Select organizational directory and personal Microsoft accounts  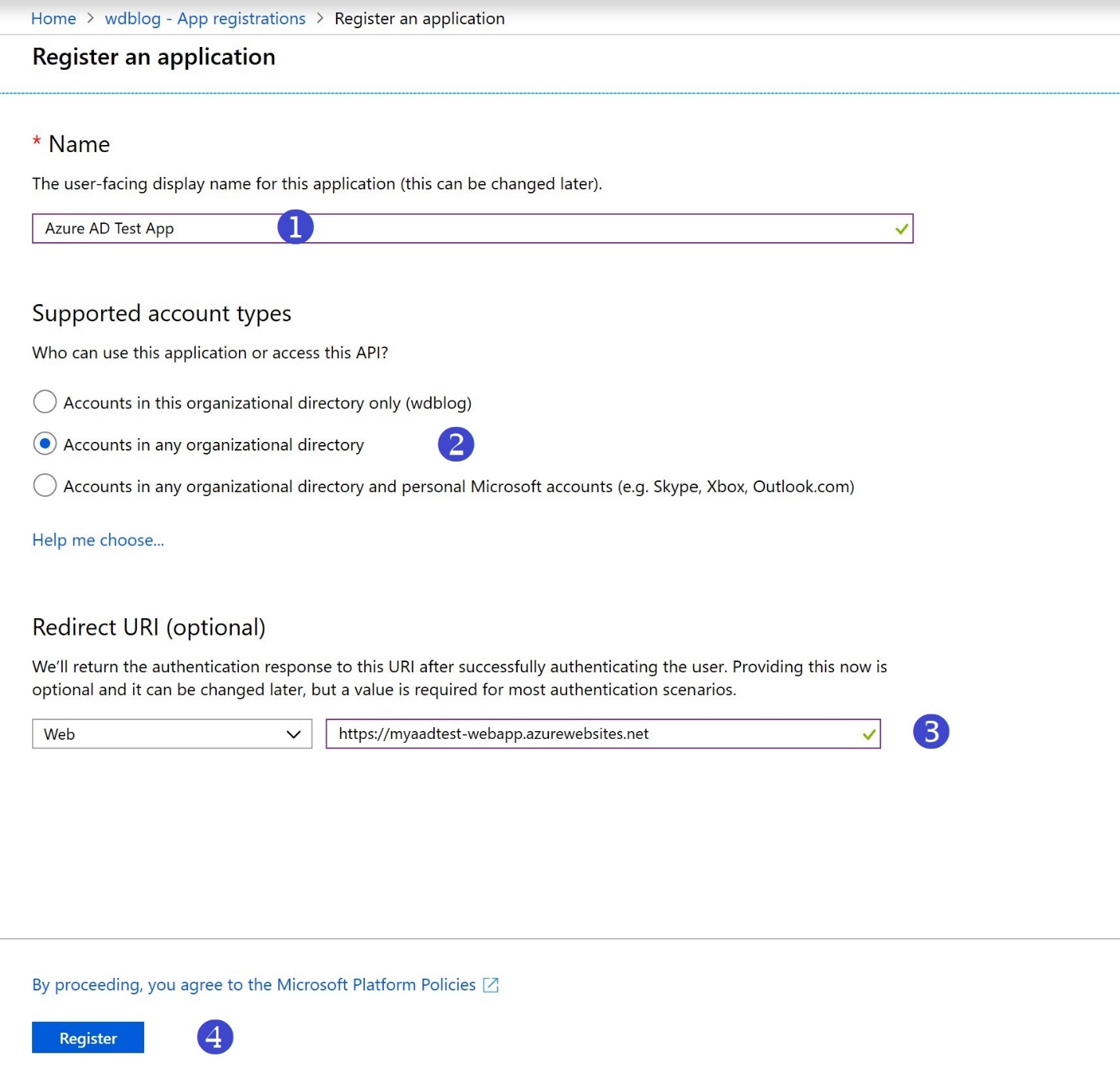click(45, 485)
